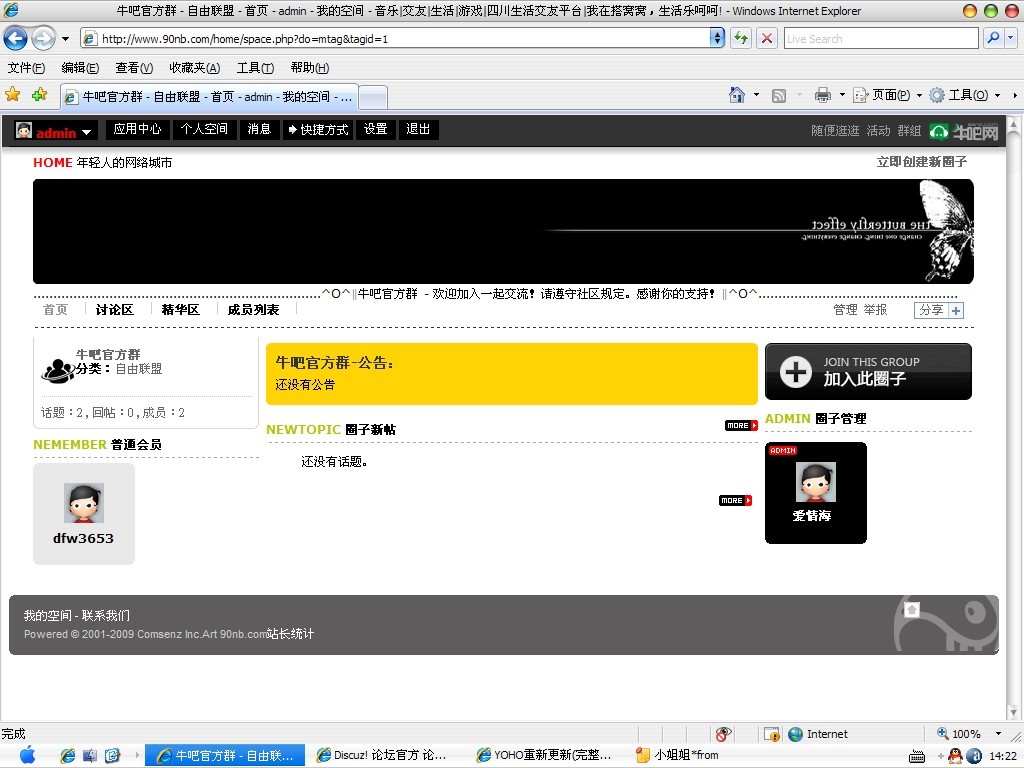Open the search provider dropdown arrow
The height and width of the screenshot is (768, 1024).
(x=1011, y=38)
